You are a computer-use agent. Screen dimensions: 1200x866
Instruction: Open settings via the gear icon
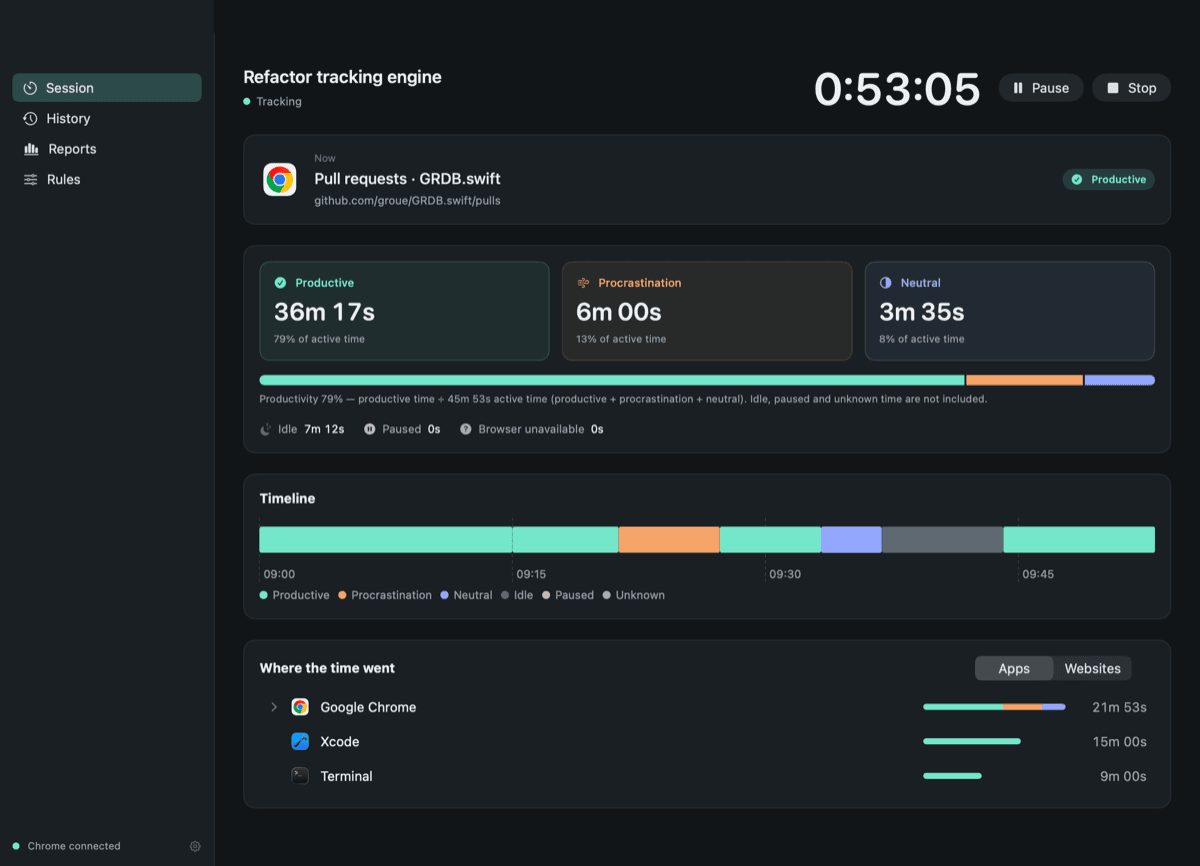[x=195, y=846]
